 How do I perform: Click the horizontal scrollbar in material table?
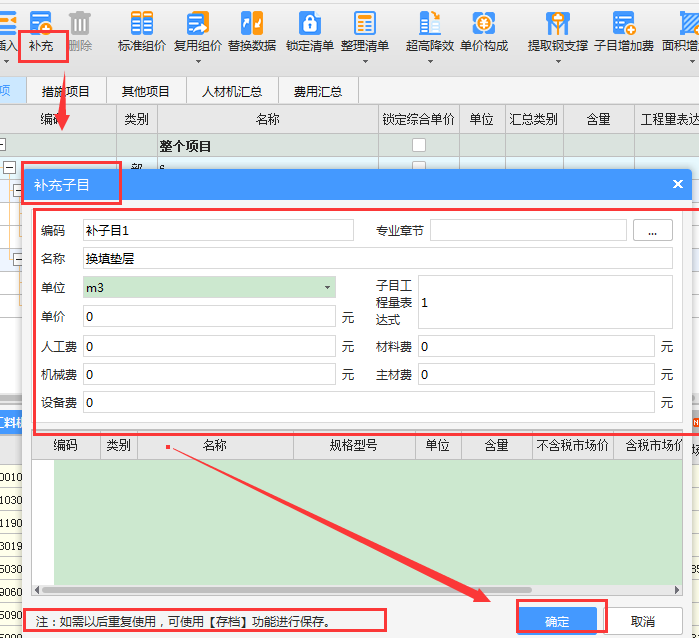click(300, 591)
